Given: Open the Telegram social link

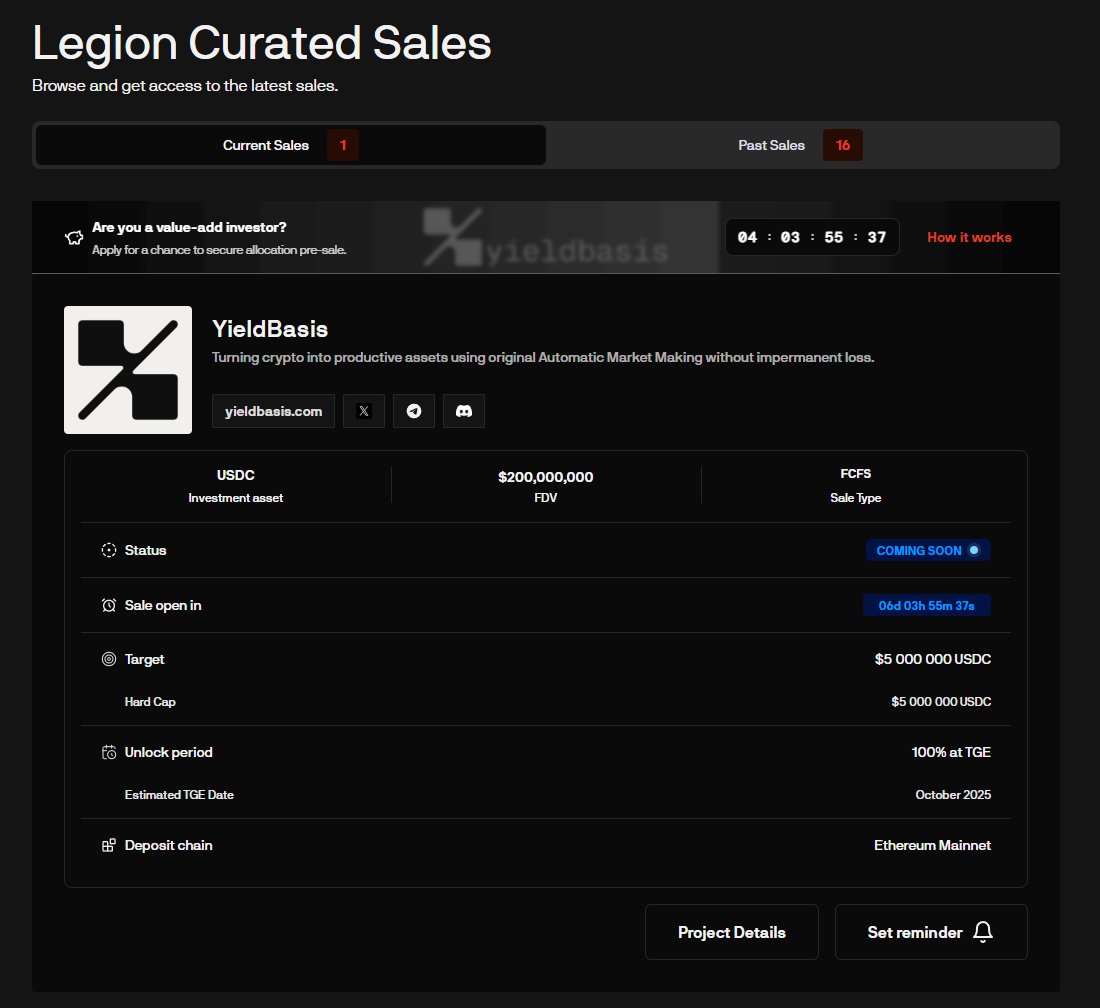Looking at the screenshot, I should 414,411.
